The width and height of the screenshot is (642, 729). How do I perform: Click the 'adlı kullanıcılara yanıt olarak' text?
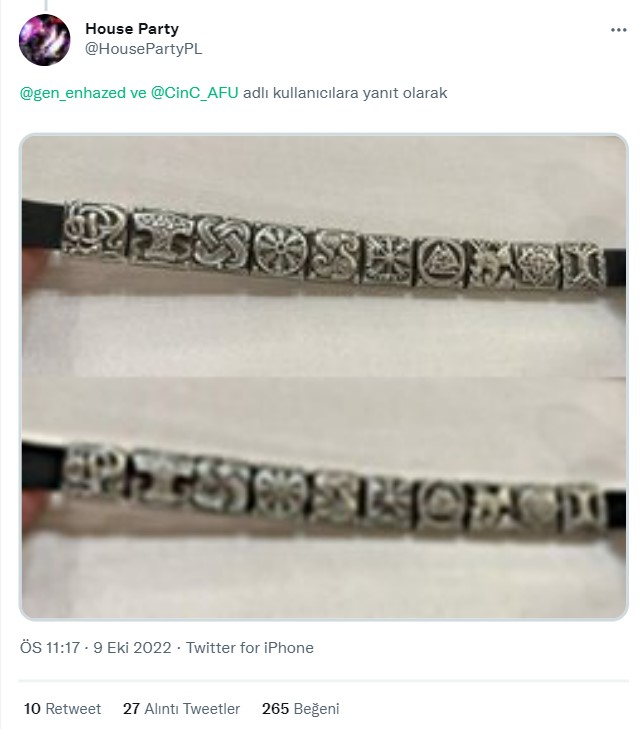[x=345, y=93]
